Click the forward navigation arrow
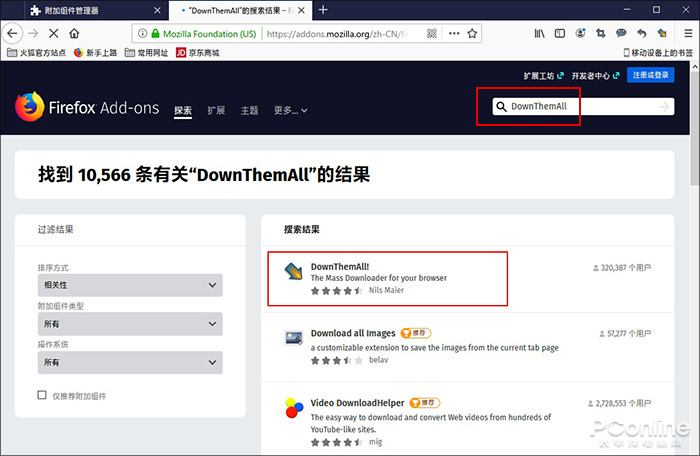Viewport: 700px width, 456px height. click(x=33, y=33)
